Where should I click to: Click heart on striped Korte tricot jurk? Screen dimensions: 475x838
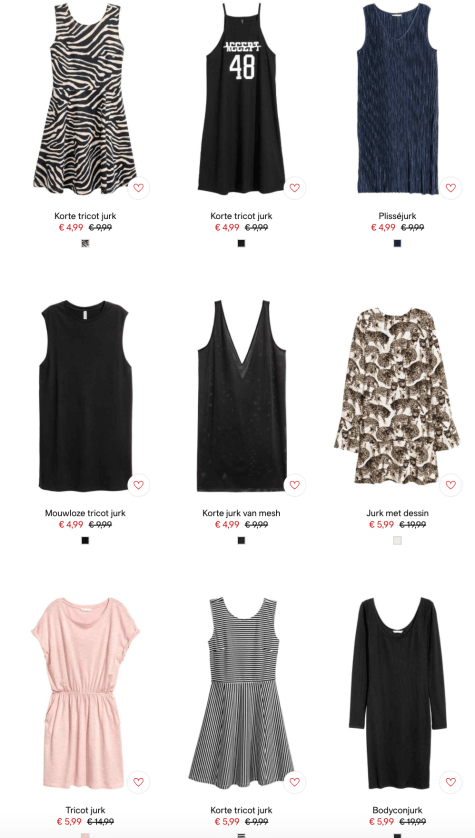[294, 782]
